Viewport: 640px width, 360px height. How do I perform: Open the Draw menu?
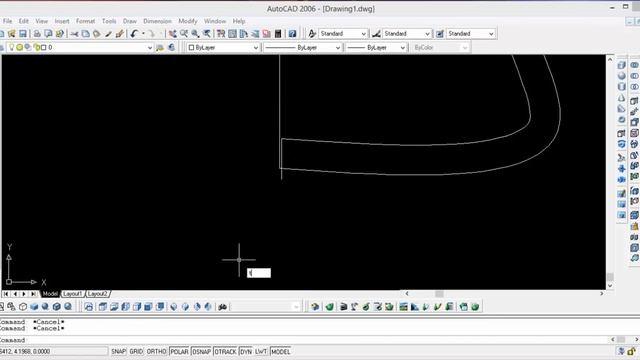[130, 21]
